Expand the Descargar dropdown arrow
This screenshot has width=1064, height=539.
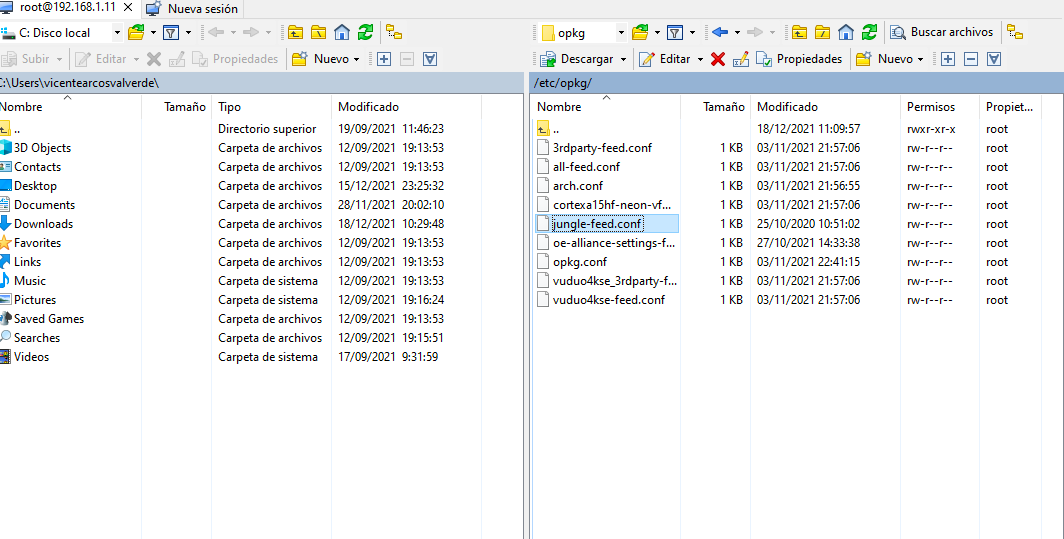point(624,59)
